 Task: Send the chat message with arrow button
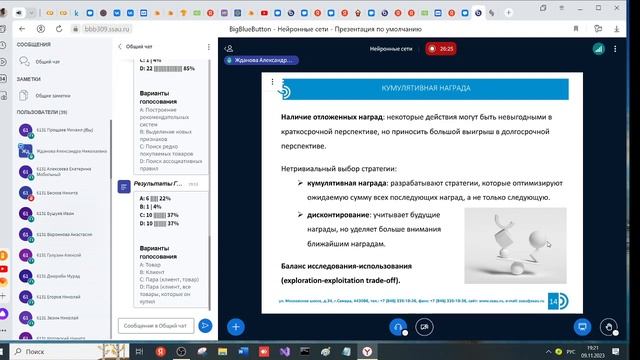[205, 326]
